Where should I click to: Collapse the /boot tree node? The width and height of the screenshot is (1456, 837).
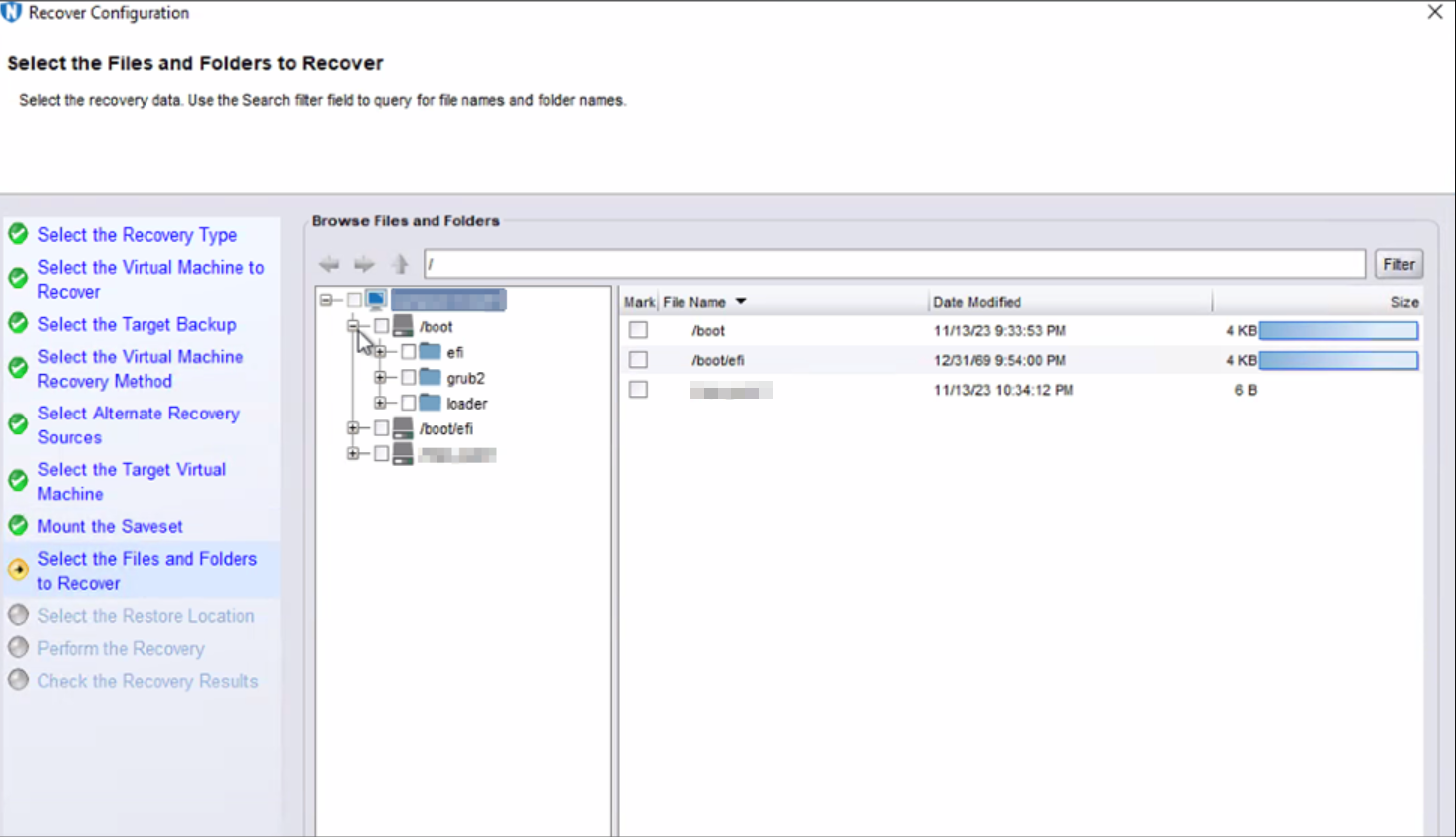(355, 326)
